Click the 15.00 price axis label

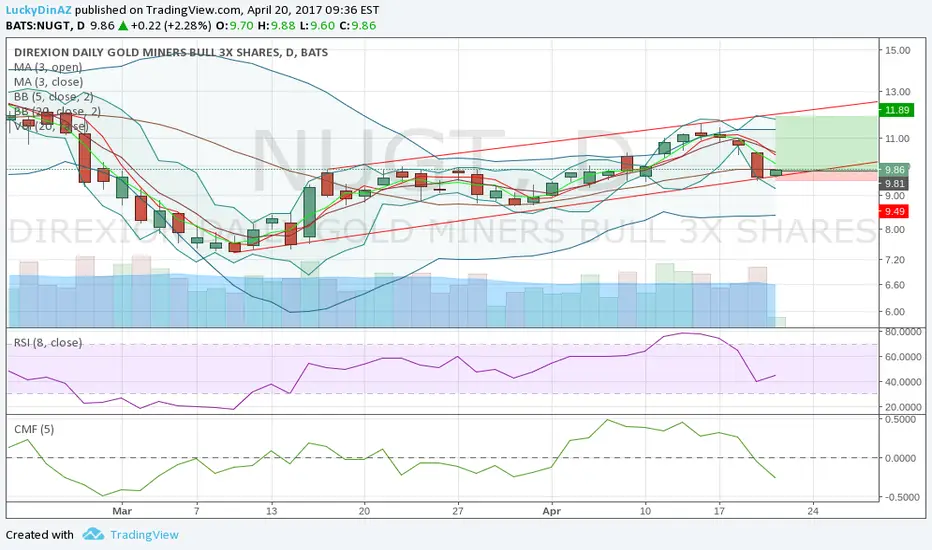[898, 51]
